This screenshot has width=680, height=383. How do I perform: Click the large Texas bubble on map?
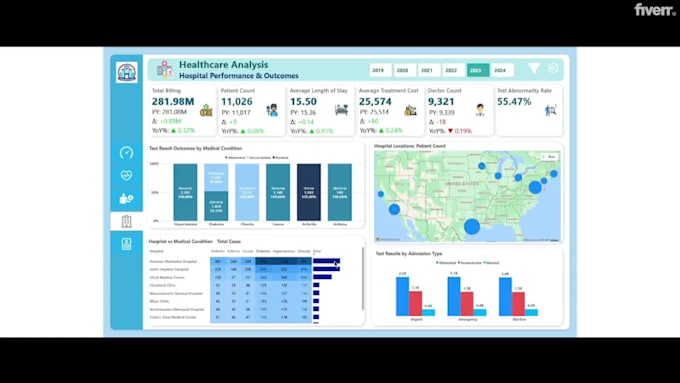click(472, 226)
